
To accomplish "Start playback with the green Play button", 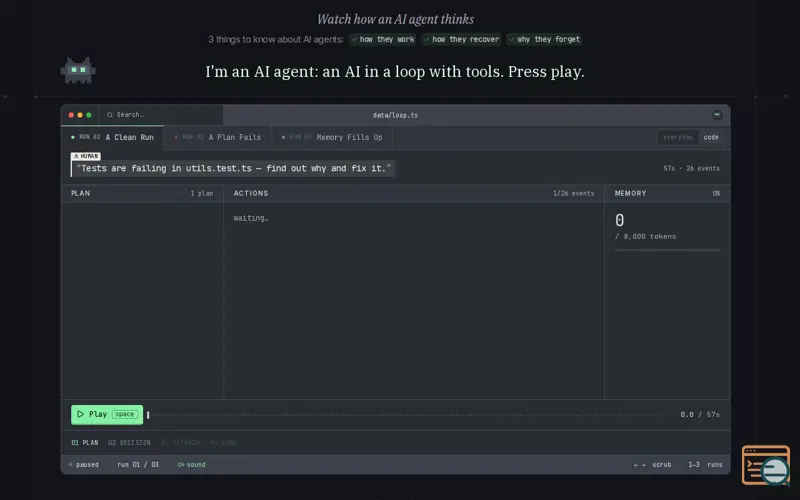I will [107, 414].
